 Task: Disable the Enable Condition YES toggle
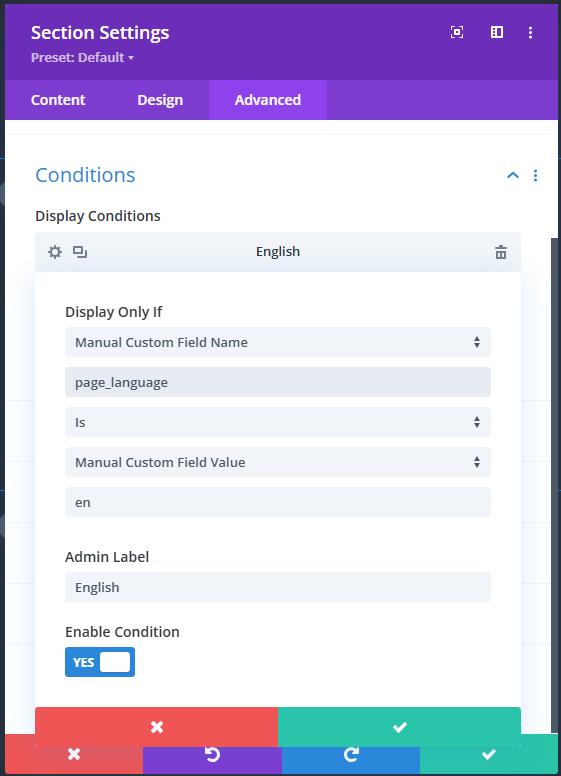pos(100,662)
